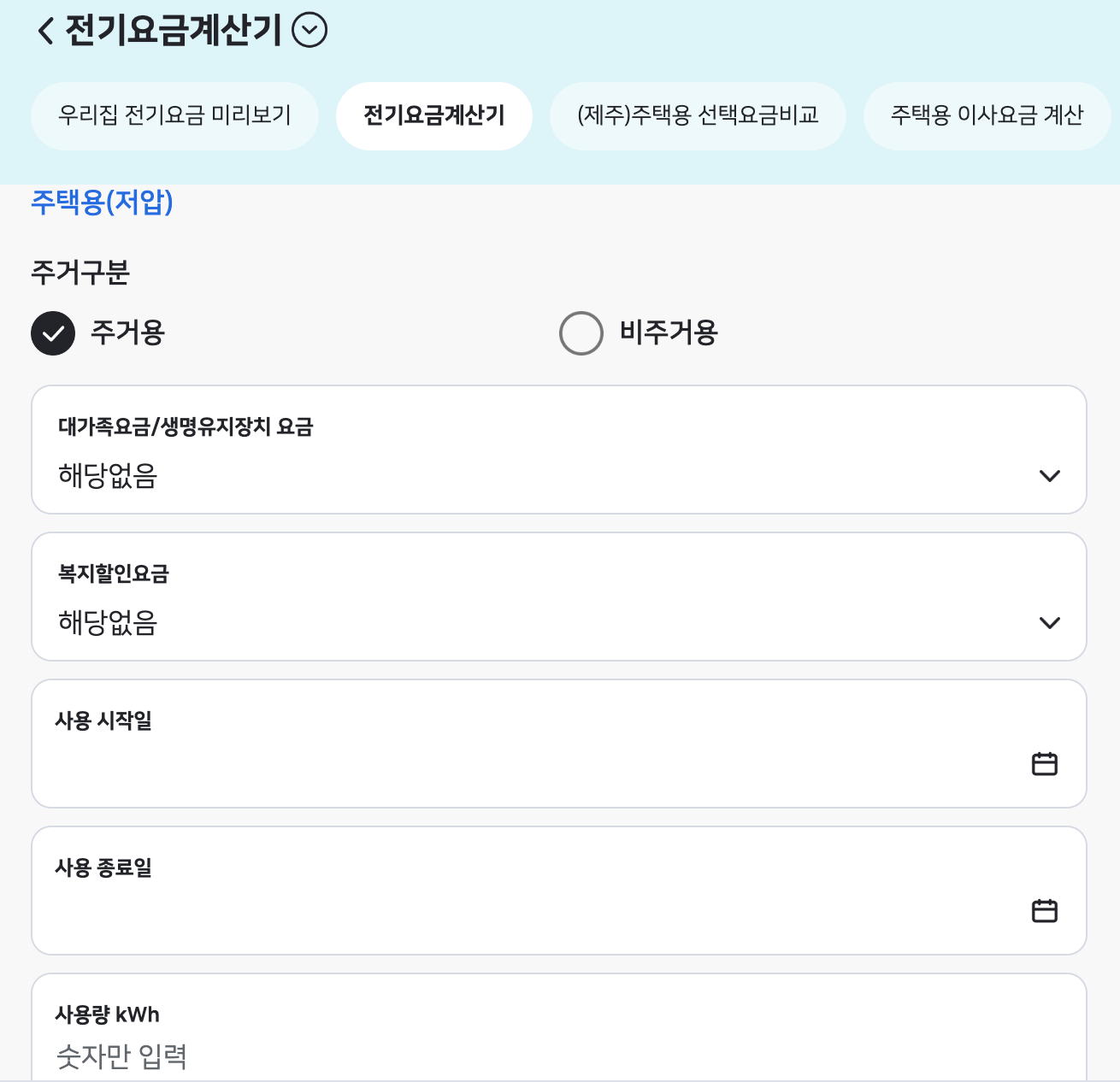Screen dimensions: 1120x1082
Task: Select the 전기요금계산기 tab button
Action: [433, 115]
